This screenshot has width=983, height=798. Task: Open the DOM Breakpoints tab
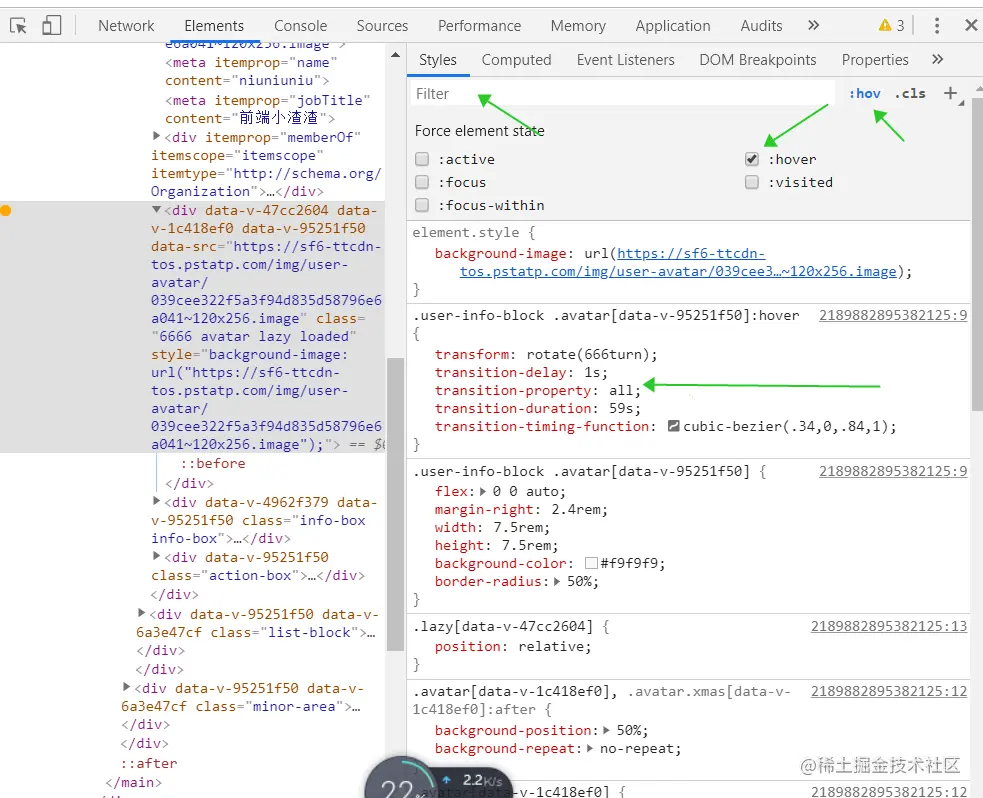click(x=758, y=60)
